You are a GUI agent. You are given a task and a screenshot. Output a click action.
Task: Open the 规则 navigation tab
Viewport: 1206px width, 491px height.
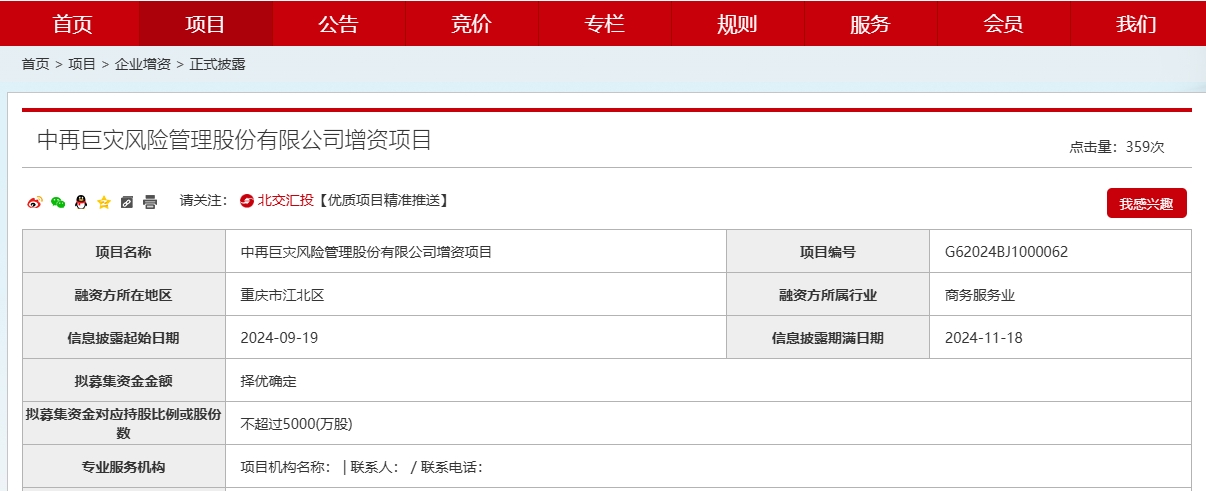click(x=737, y=24)
